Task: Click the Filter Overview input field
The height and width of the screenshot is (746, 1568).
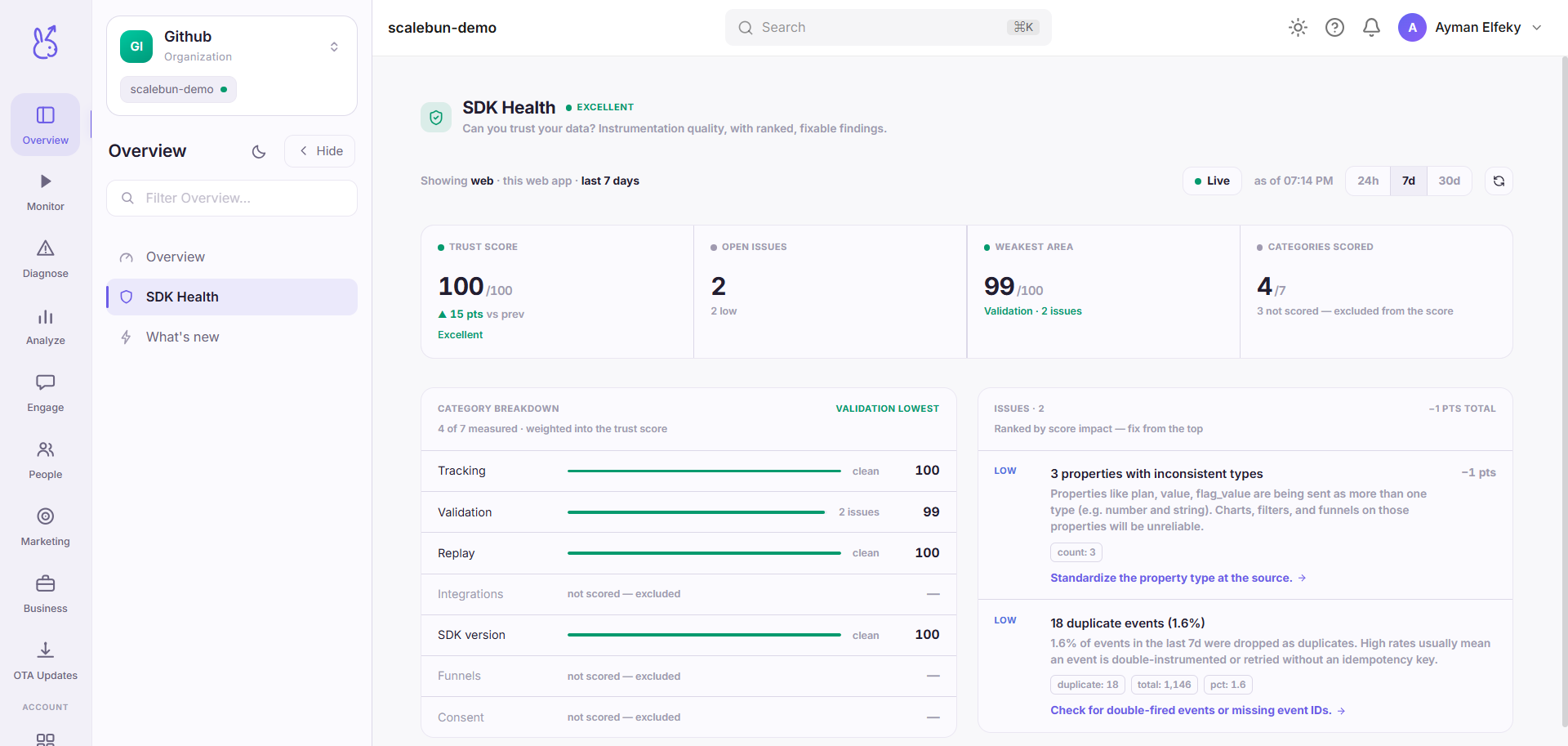Action: click(x=232, y=198)
